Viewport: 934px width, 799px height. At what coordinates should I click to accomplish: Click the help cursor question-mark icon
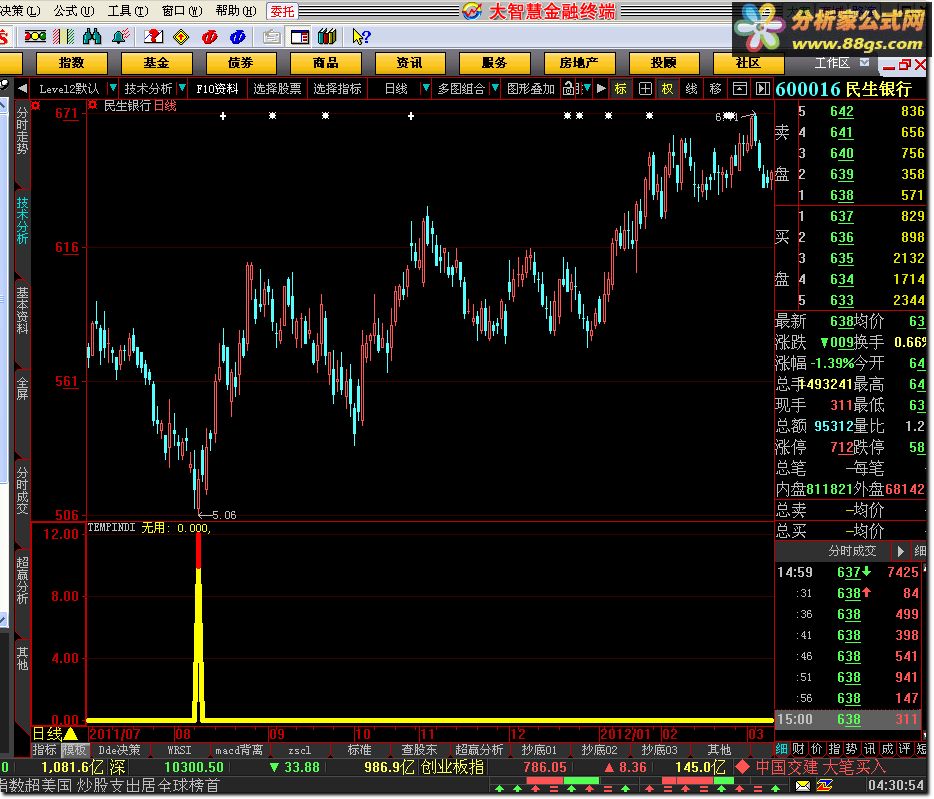pyautogui.click(x=361, y=37)
